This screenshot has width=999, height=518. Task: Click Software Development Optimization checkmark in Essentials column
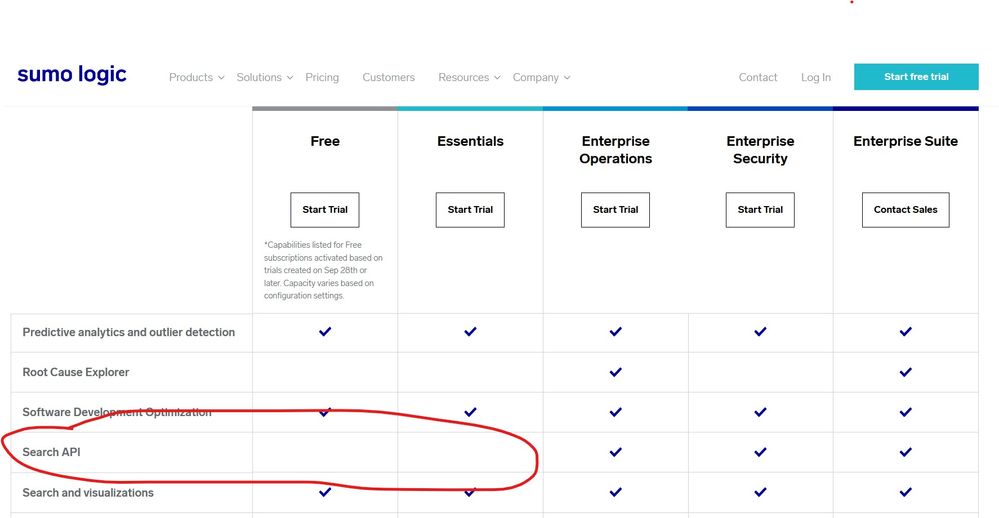point(470,412)
